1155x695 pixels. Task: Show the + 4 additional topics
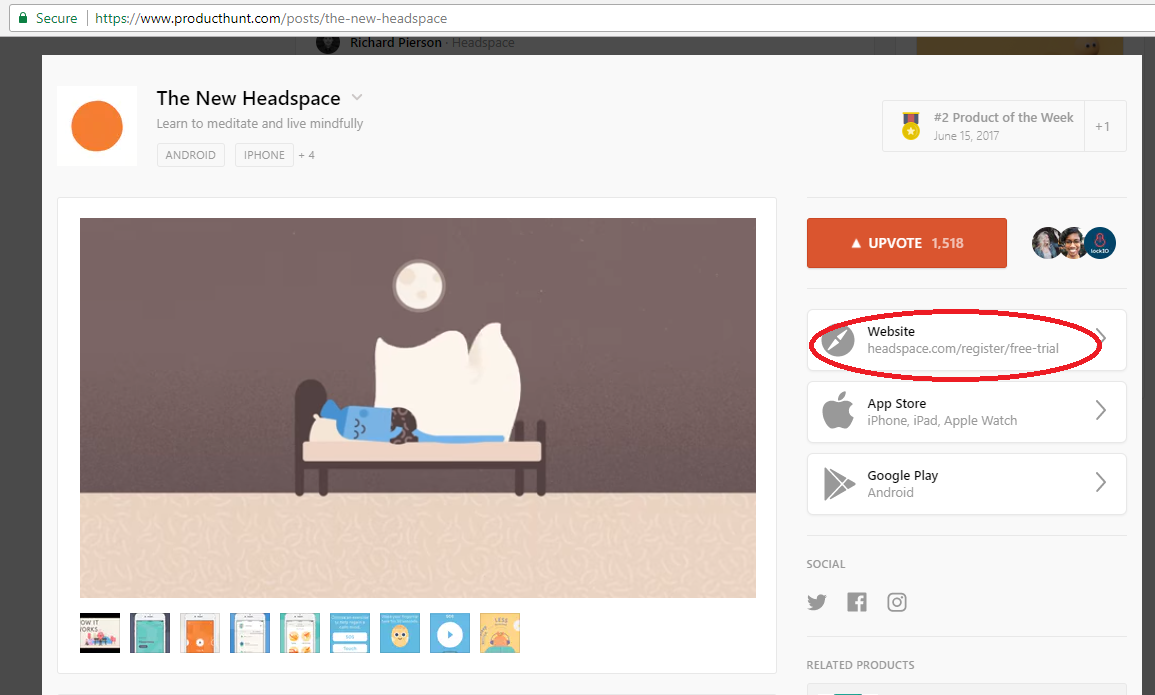pyautogui.click(x=306, y=155)
